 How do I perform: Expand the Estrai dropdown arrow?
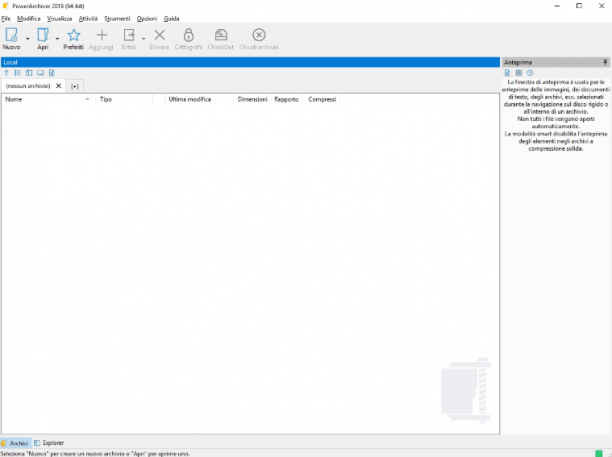coord(143,39)
